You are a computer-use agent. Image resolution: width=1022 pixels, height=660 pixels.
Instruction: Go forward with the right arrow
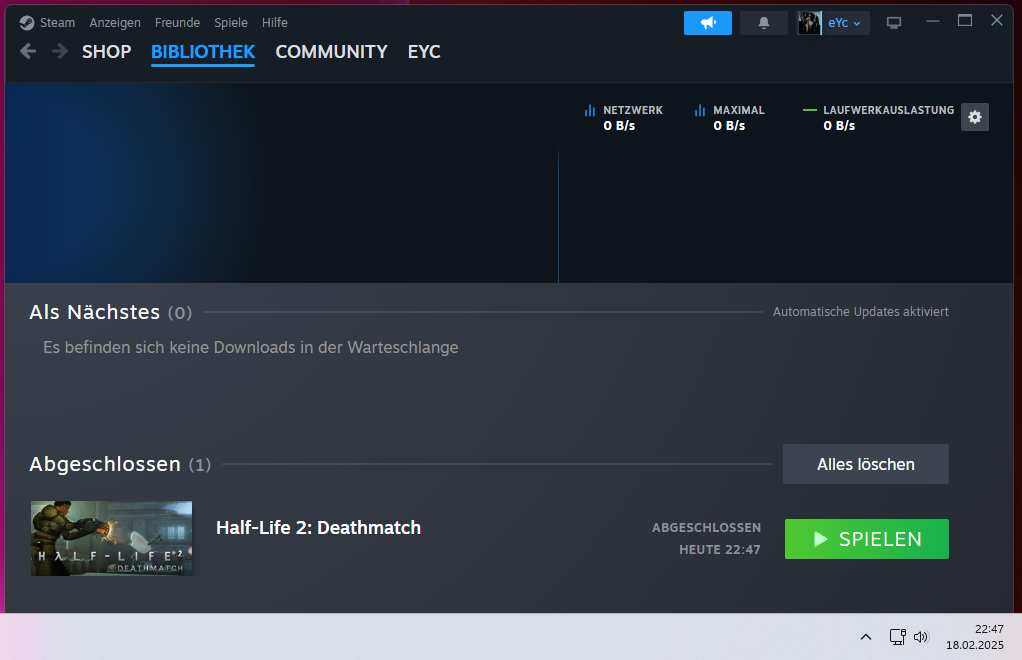pyautogui.click(x=60, y=51)
